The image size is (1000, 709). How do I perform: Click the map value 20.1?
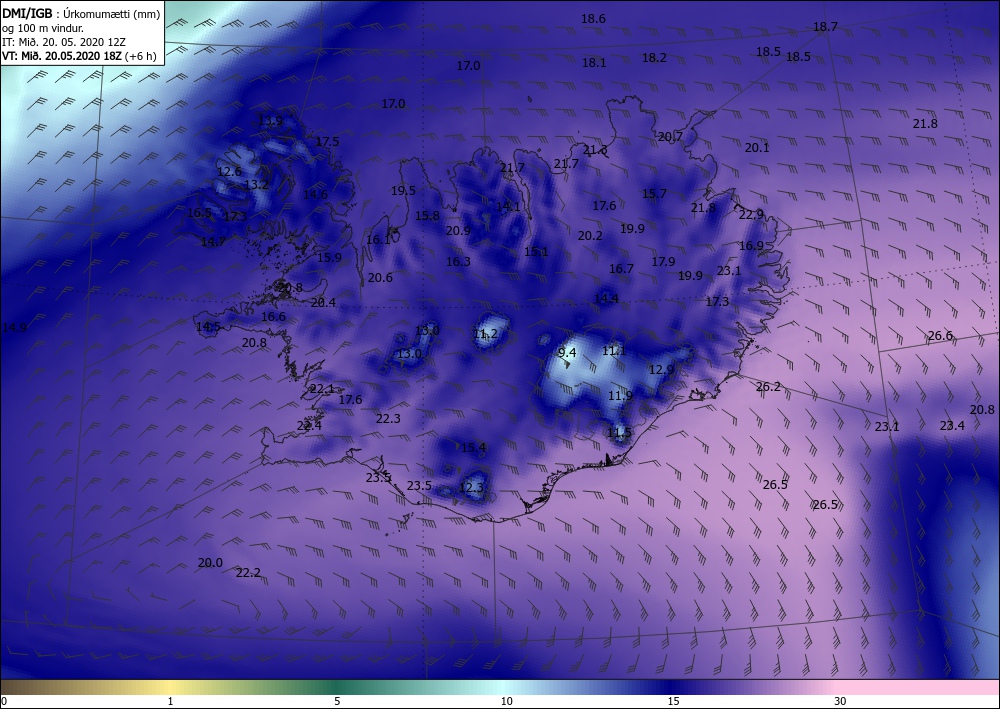coord(757,147)
